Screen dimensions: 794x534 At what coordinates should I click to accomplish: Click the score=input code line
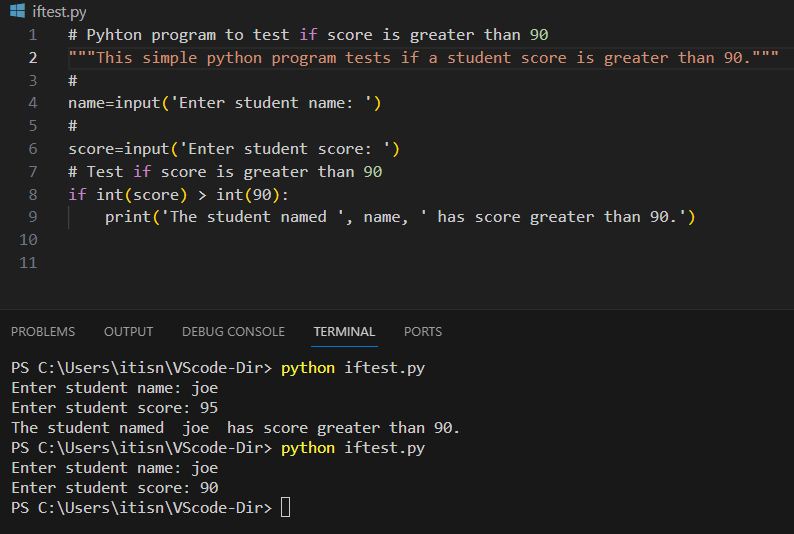coord(234,149)
